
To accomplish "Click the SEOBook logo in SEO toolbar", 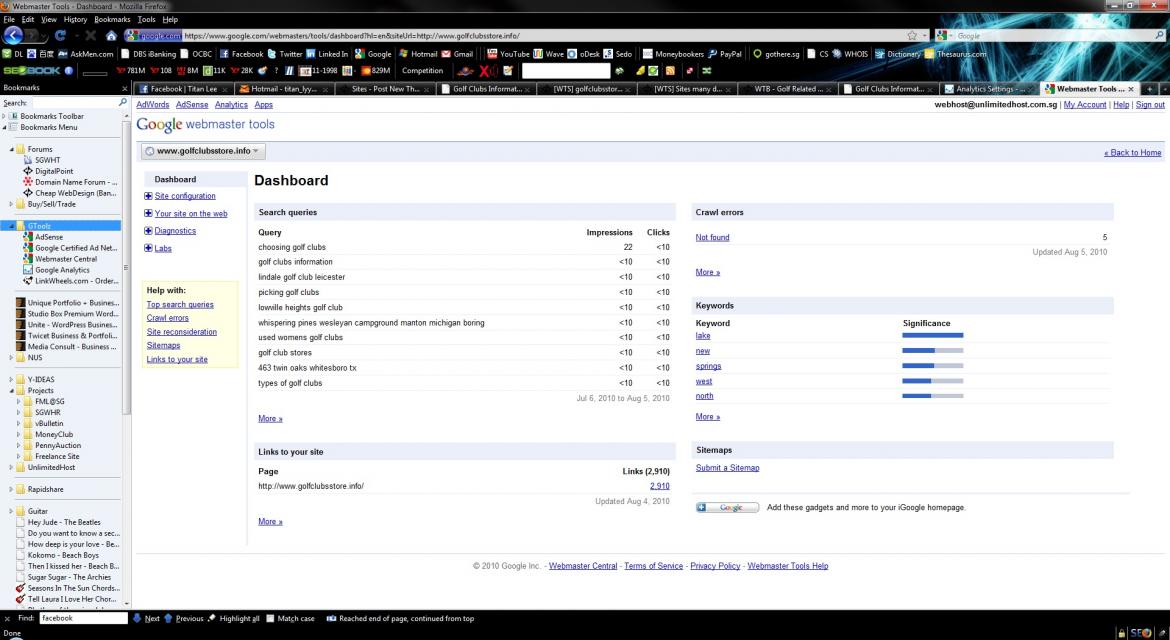I will [x=31, y=71].
